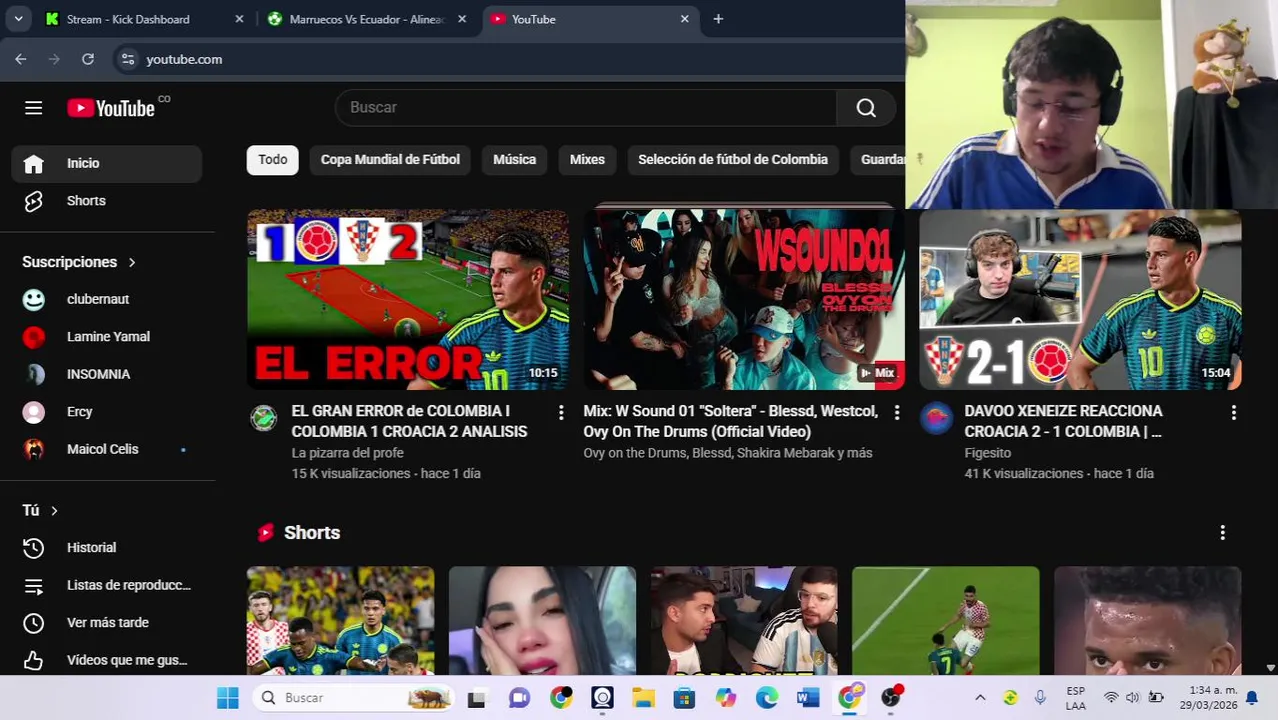
Task: Click La pizarra del profe channel name
Action: pyautogui.click(x=347, y=453)
